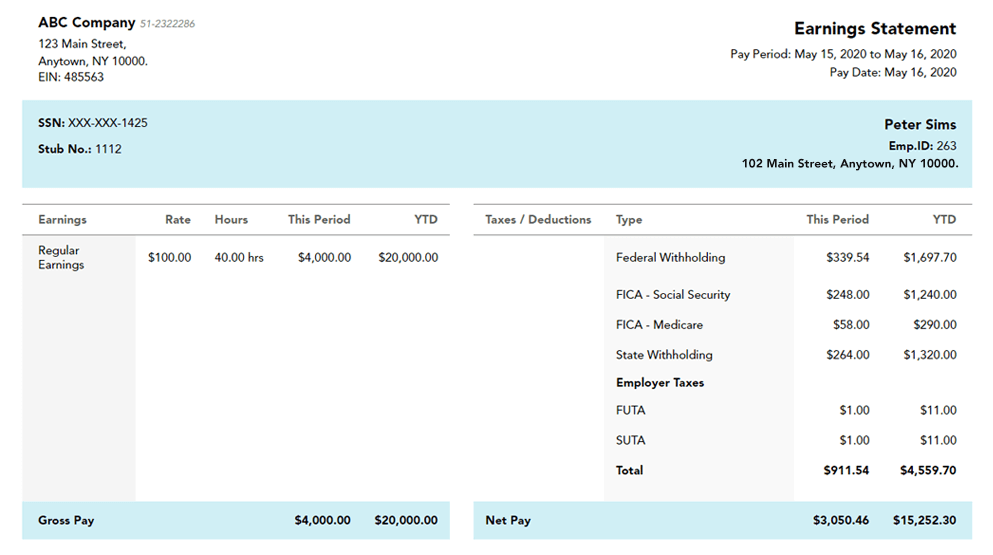This screenshot has width=993, height=555.
Task: Click employee name Peter Sims
Action: tap(920, 125)
